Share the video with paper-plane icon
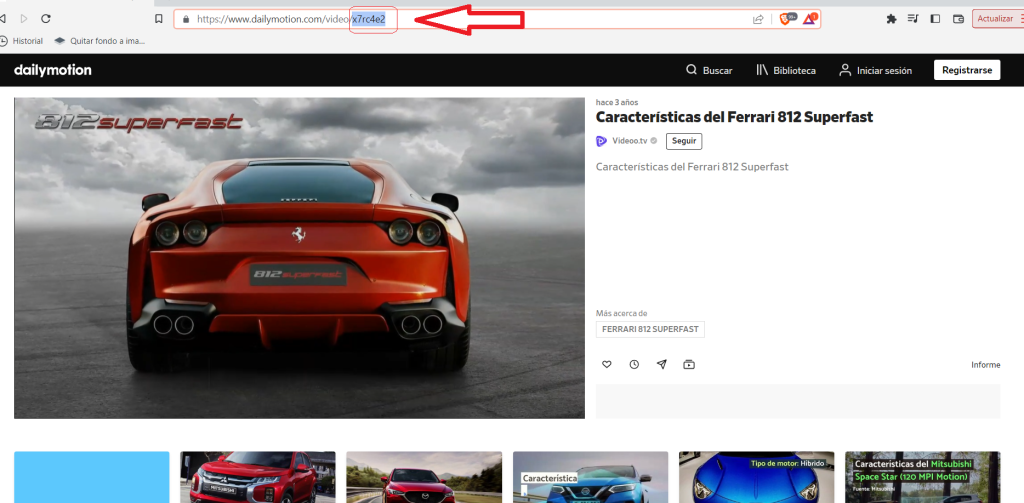The height and width of the screenshot is (503, 1024). [662, 365]
